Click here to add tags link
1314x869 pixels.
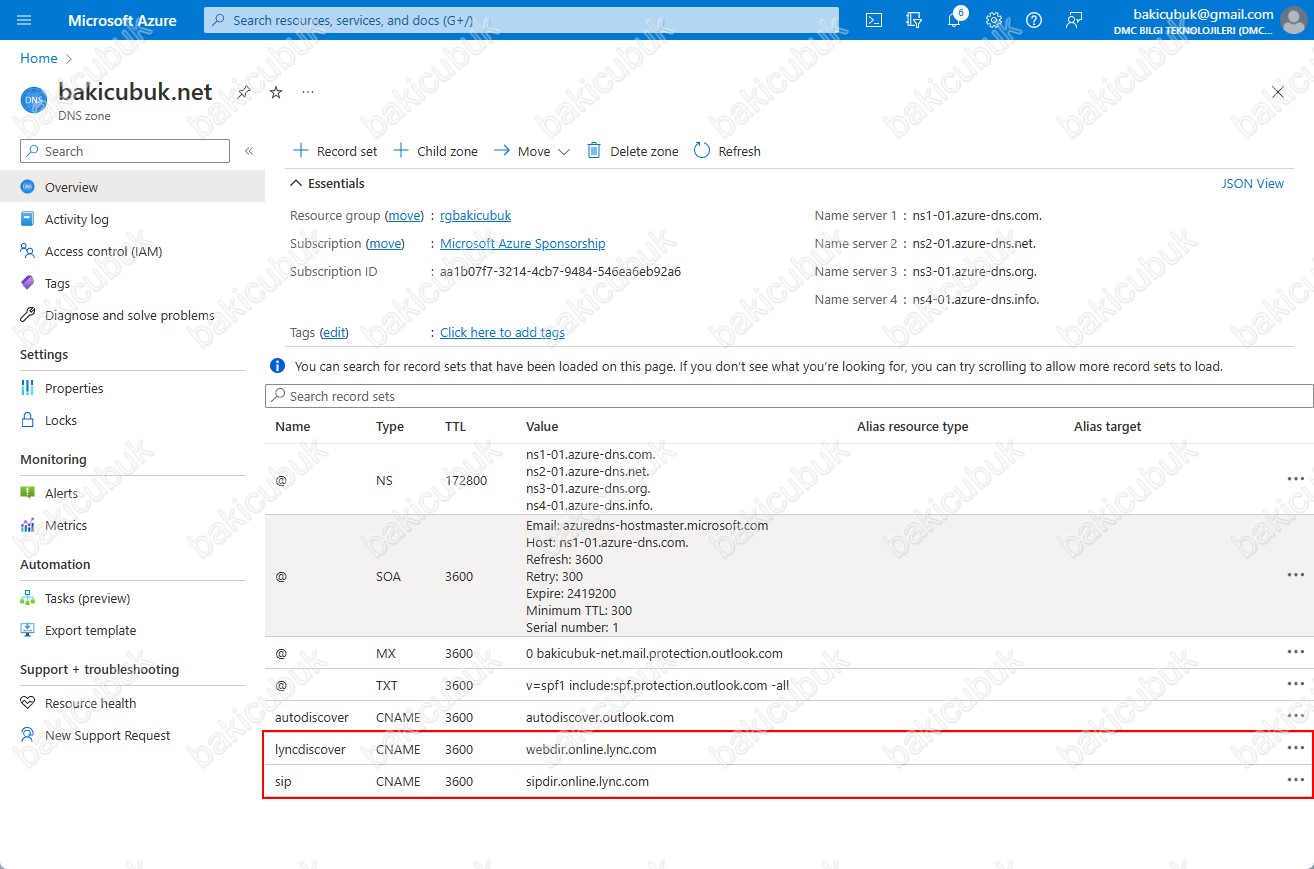502,332
